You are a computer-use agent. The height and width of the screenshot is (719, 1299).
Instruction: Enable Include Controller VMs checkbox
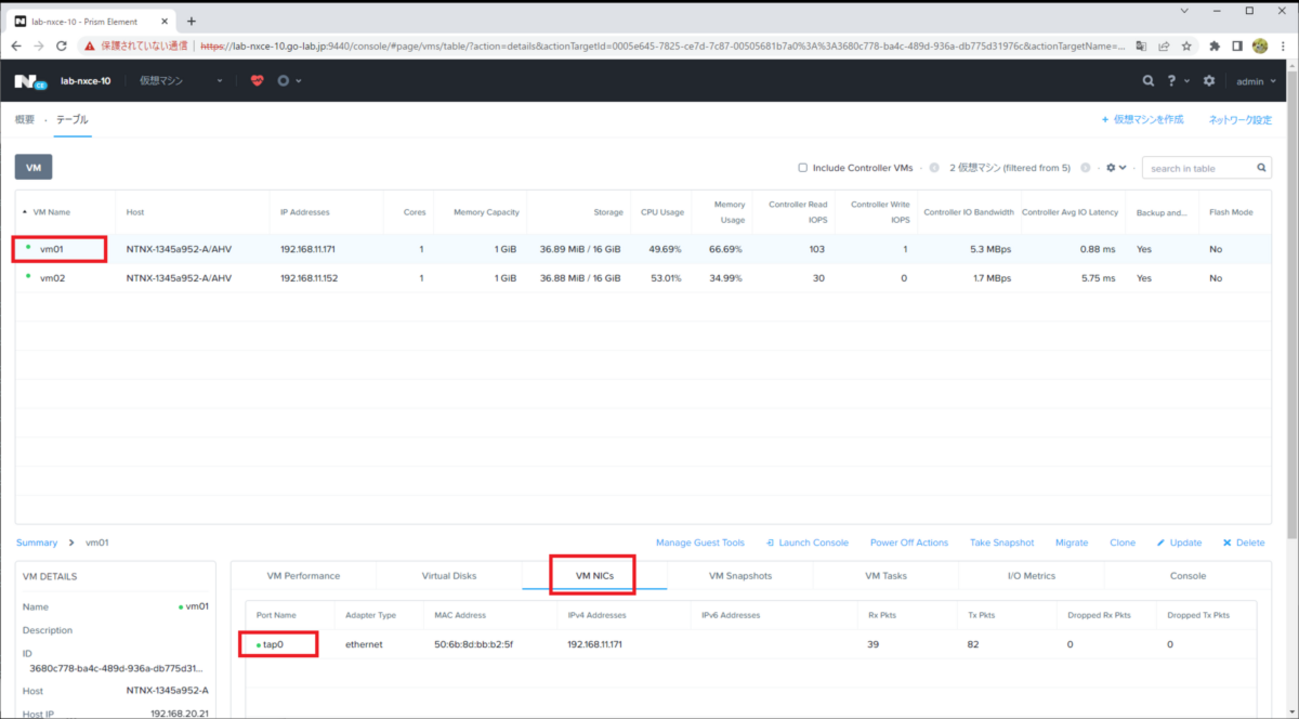click(x=802, y=168)
